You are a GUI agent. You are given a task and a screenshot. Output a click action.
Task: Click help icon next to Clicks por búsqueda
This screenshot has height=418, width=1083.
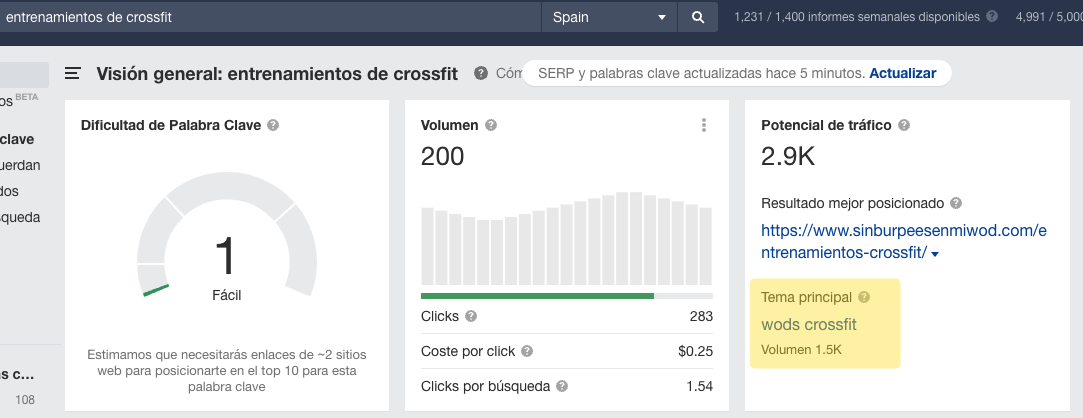pyautogui.click(x=562, y=386)
